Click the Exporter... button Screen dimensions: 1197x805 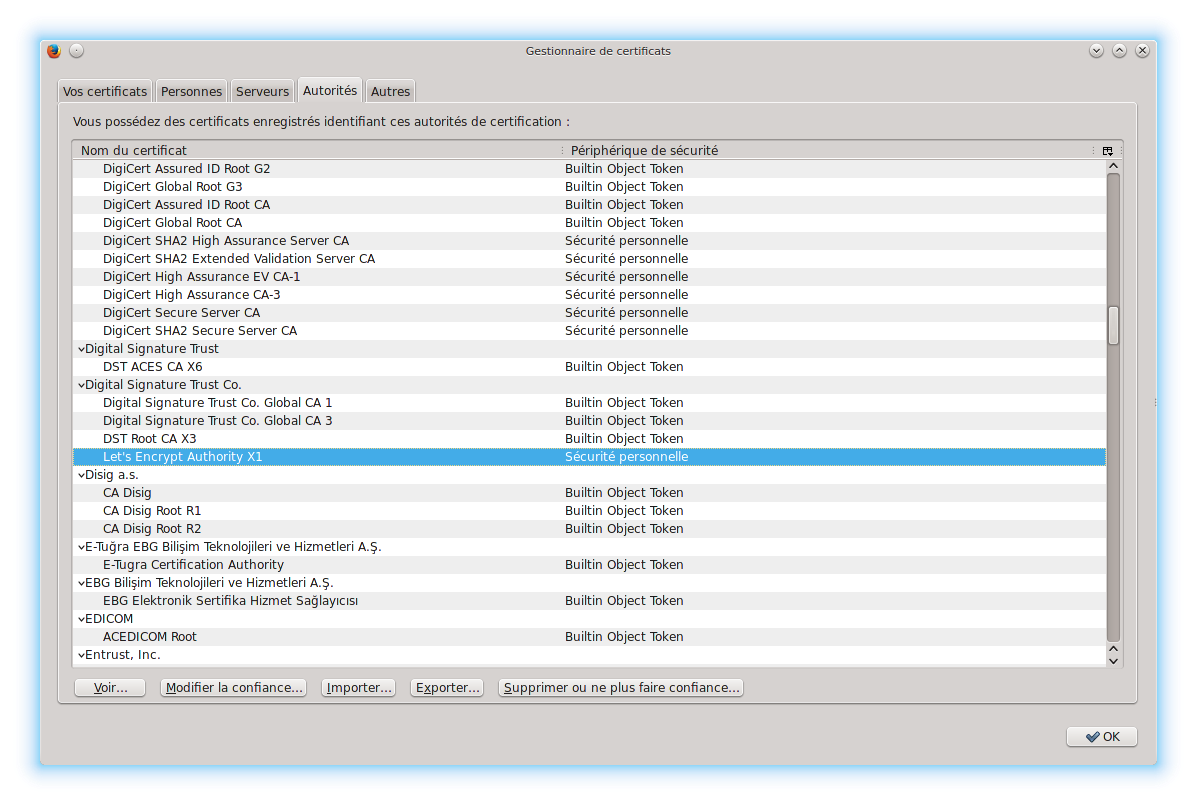[x=447, y=687]
